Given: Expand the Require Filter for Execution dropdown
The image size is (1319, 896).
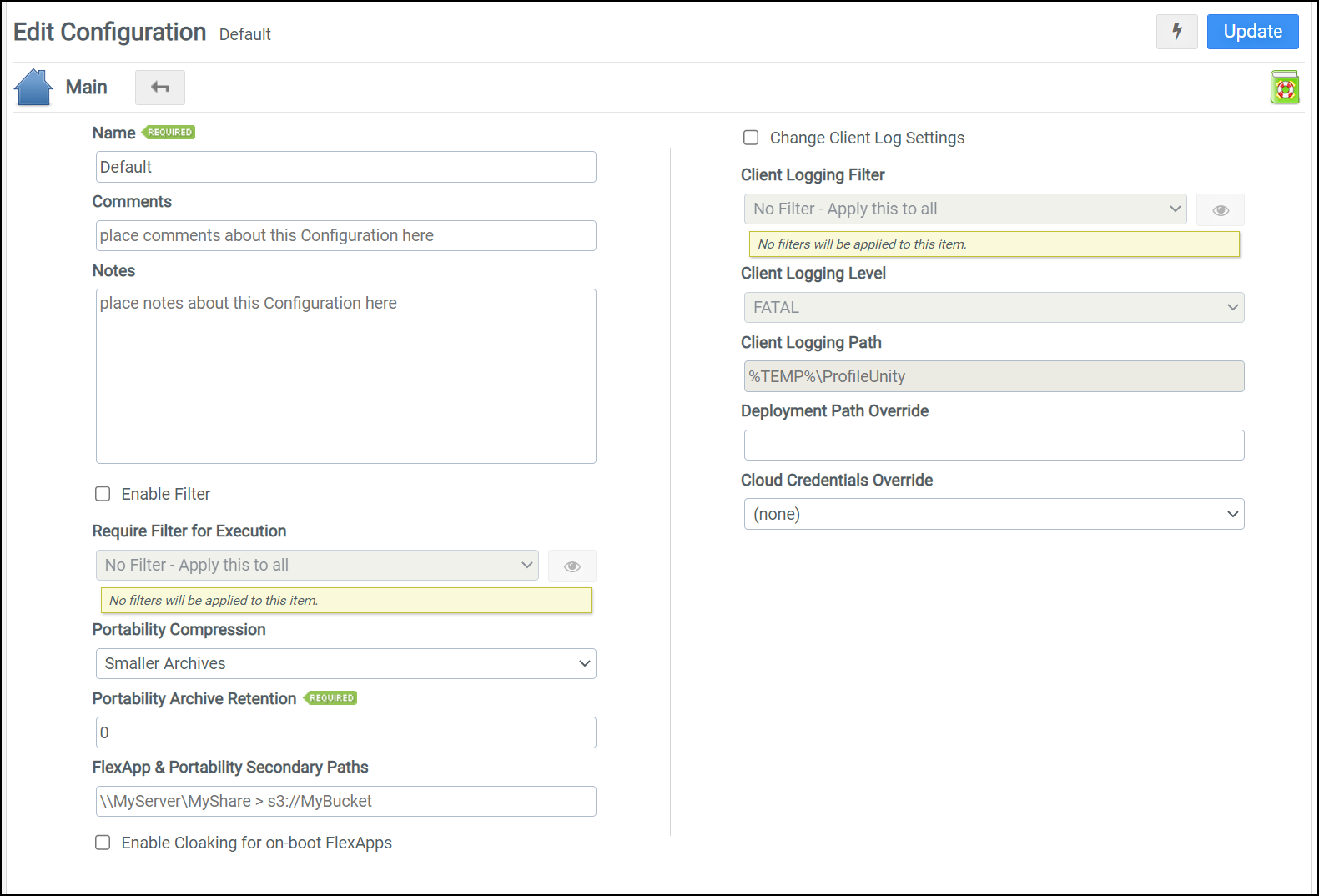Looking at the screenshot, I should (317, 566).
